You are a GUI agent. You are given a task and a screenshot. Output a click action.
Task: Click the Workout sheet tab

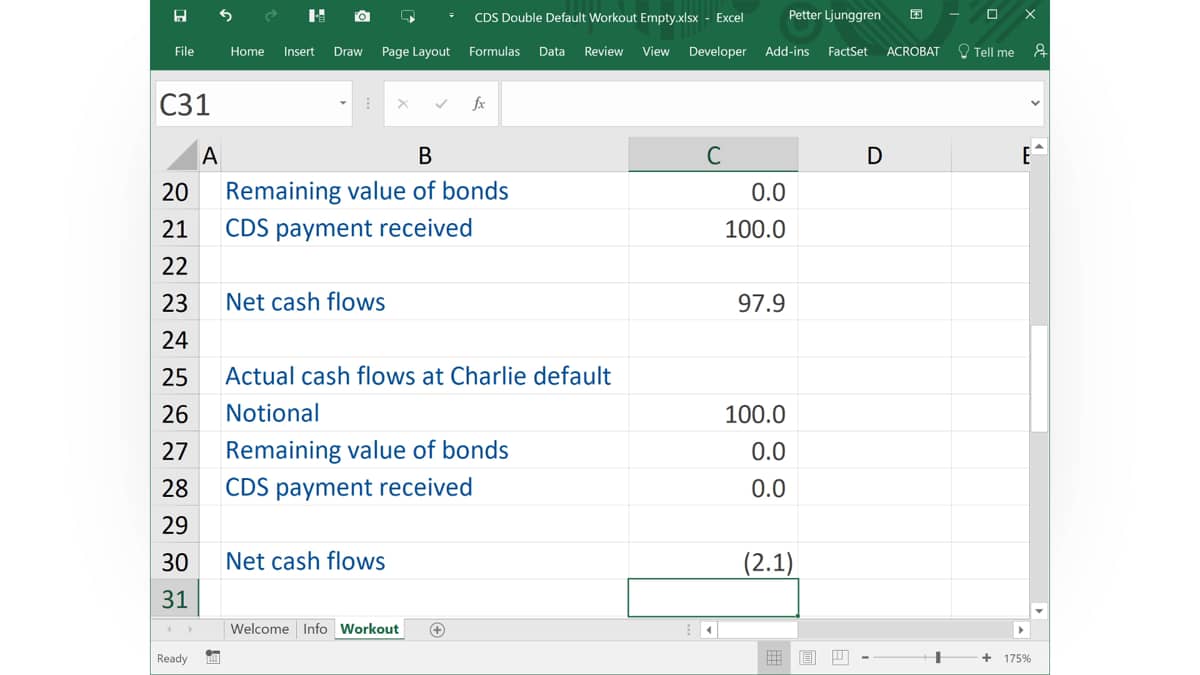click(370, 629)
